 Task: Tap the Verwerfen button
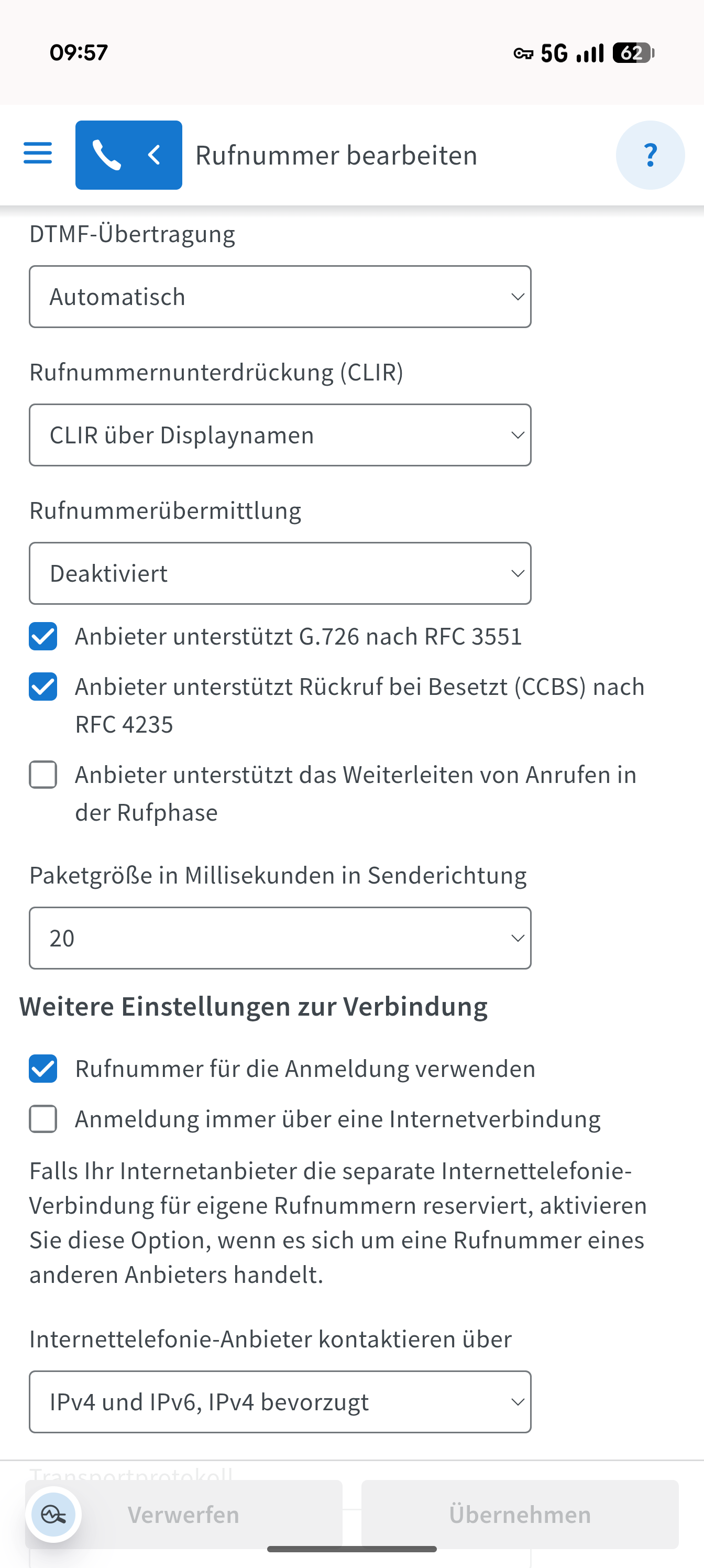pos(184,1515)
